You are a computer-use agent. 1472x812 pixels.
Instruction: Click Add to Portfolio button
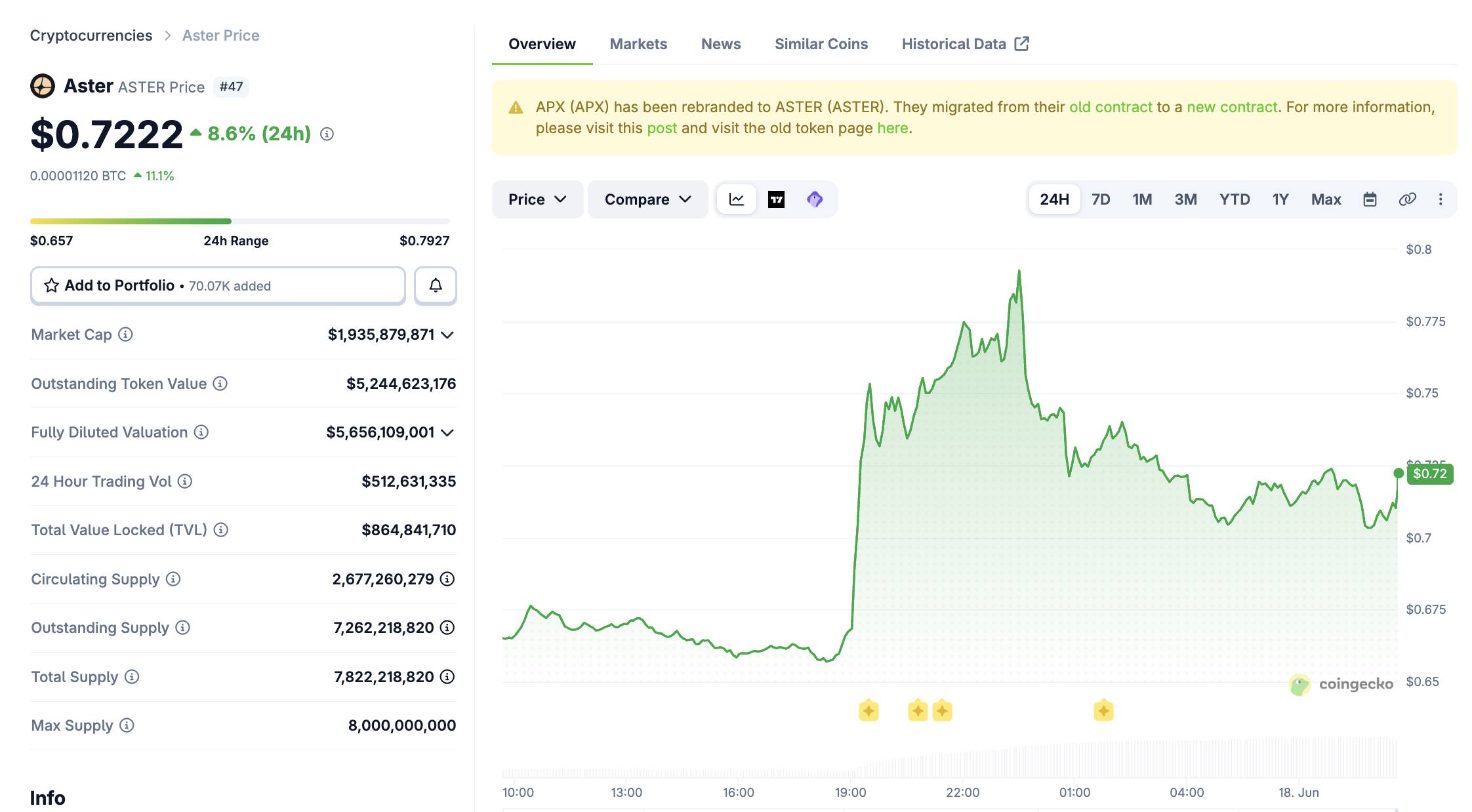click(218, 285)
